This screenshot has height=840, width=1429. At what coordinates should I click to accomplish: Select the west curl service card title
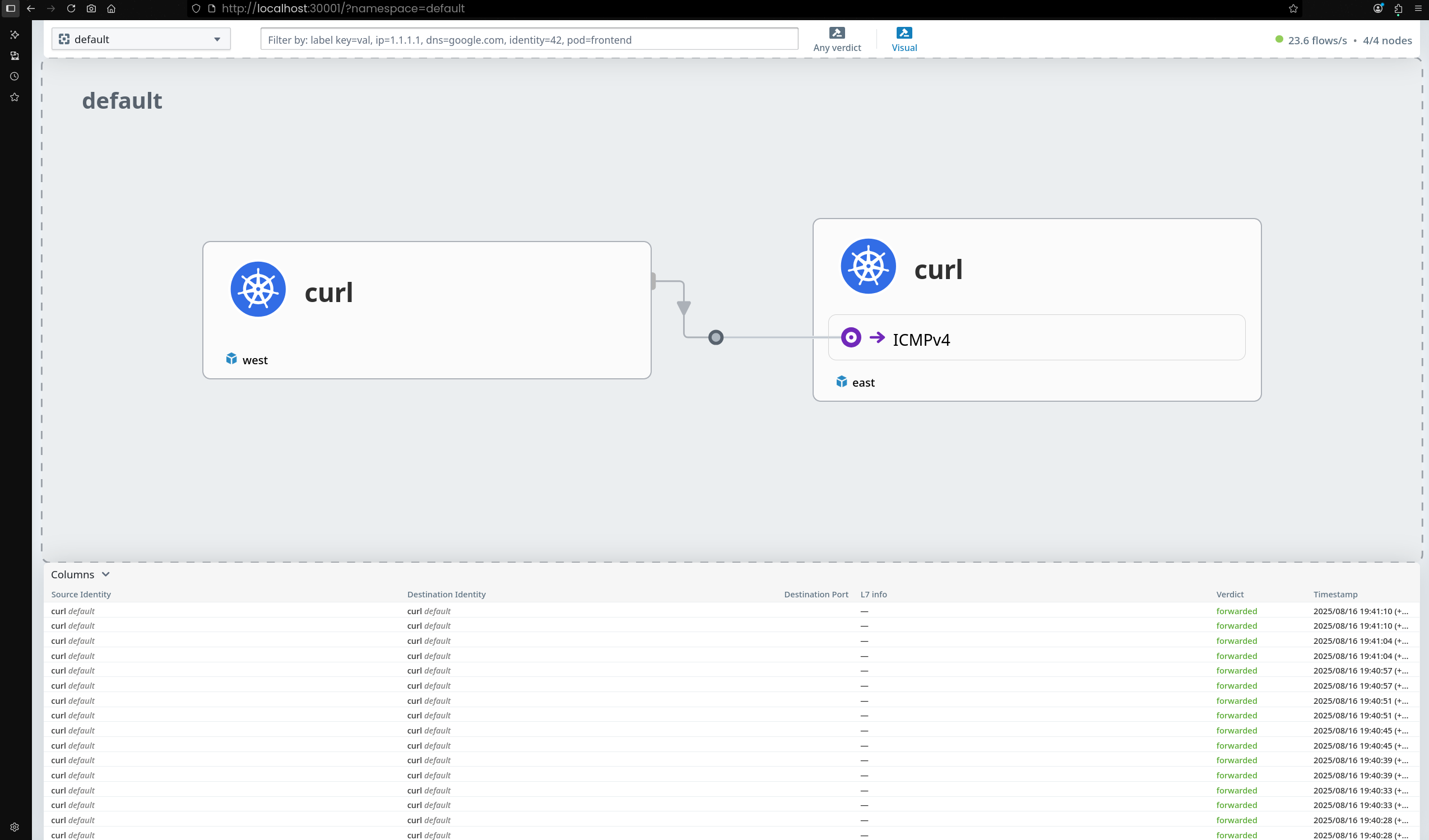click(x=328, y=293)
